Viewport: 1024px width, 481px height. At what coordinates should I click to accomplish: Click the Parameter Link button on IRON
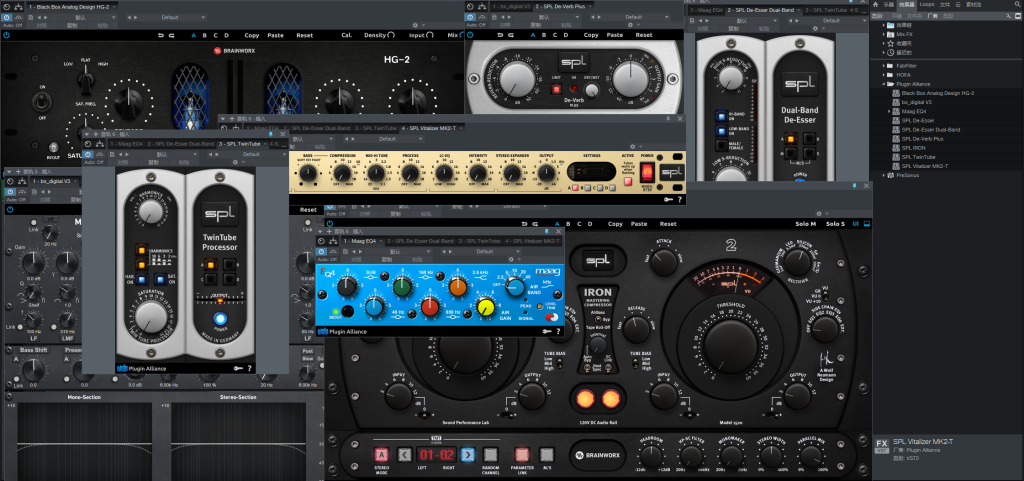coord(521,455)
